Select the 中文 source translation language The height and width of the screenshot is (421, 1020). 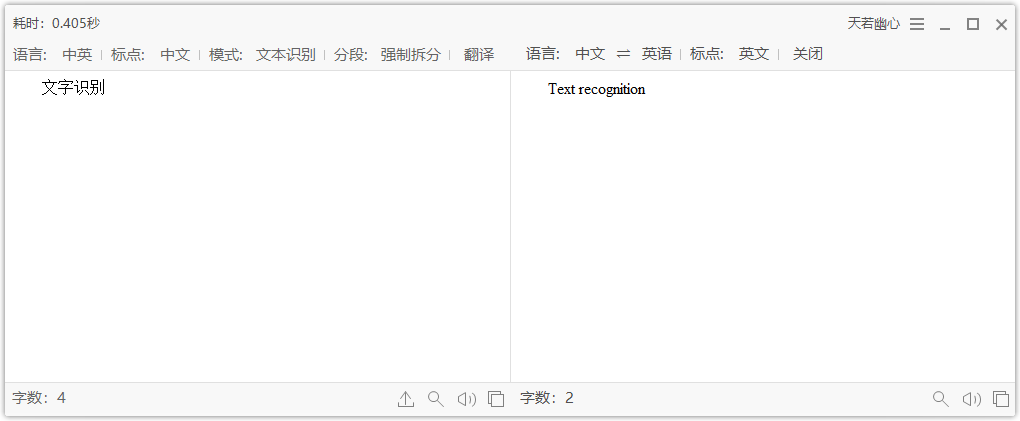click(x=590, y=54)
